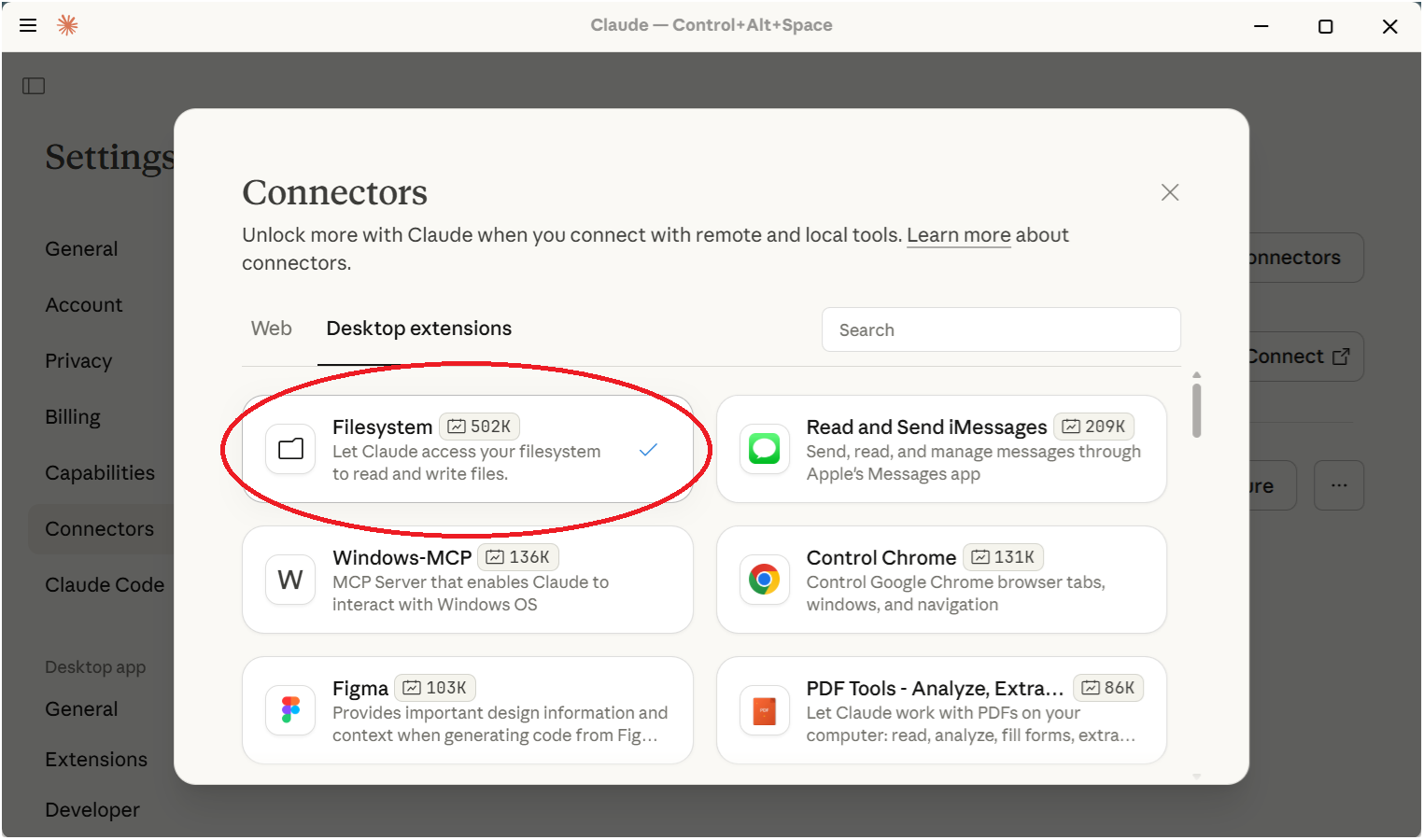The width and height of the screenshot is (1423, 840).
Task: Click the Filesystem folder icon
Action: click(x=290, y=449)
